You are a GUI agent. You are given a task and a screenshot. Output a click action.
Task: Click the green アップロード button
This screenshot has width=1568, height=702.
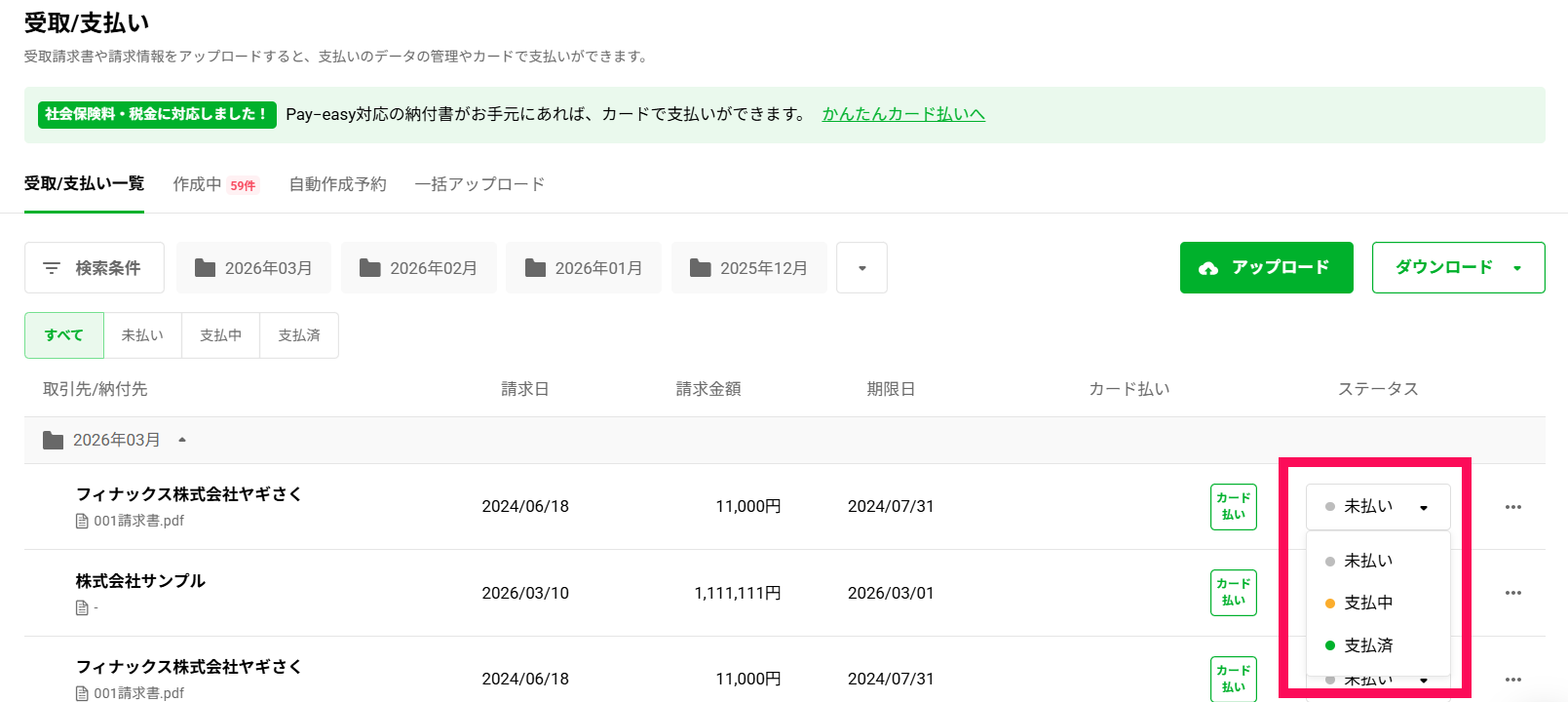(1266, 267)
